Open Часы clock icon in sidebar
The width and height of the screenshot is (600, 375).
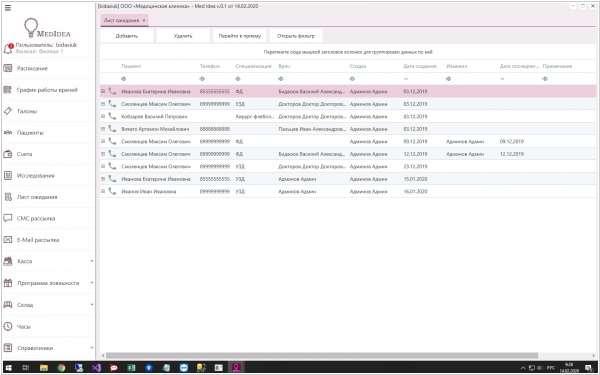click(8, 327)
